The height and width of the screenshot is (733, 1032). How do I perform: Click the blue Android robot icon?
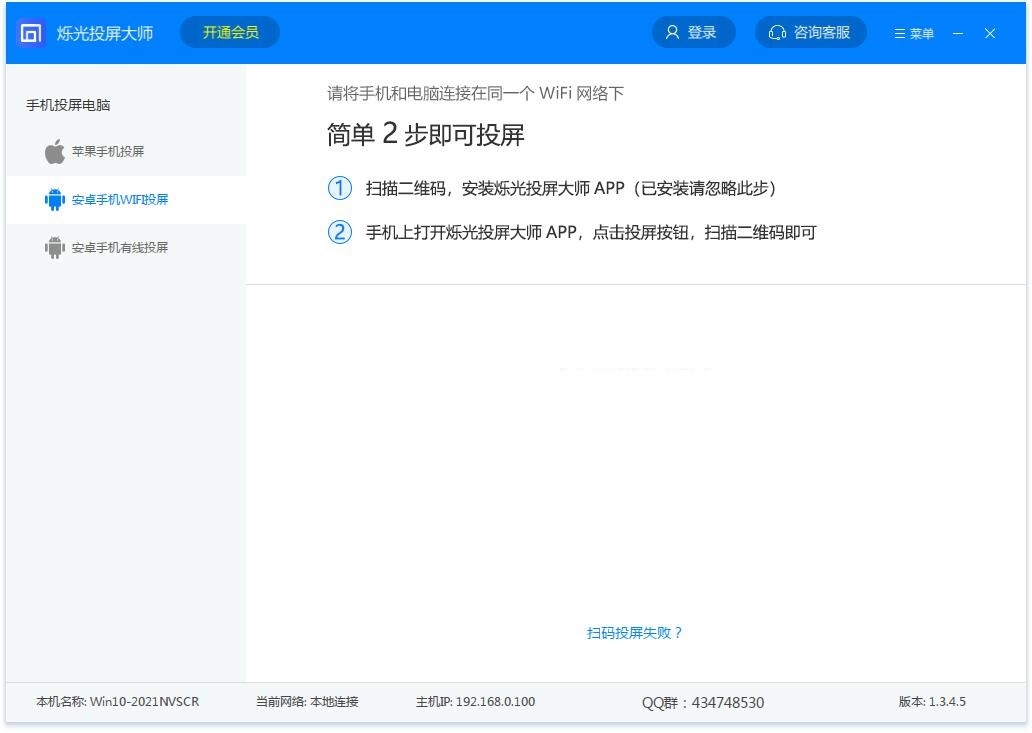pyautogui.click(x=55, y=199)
